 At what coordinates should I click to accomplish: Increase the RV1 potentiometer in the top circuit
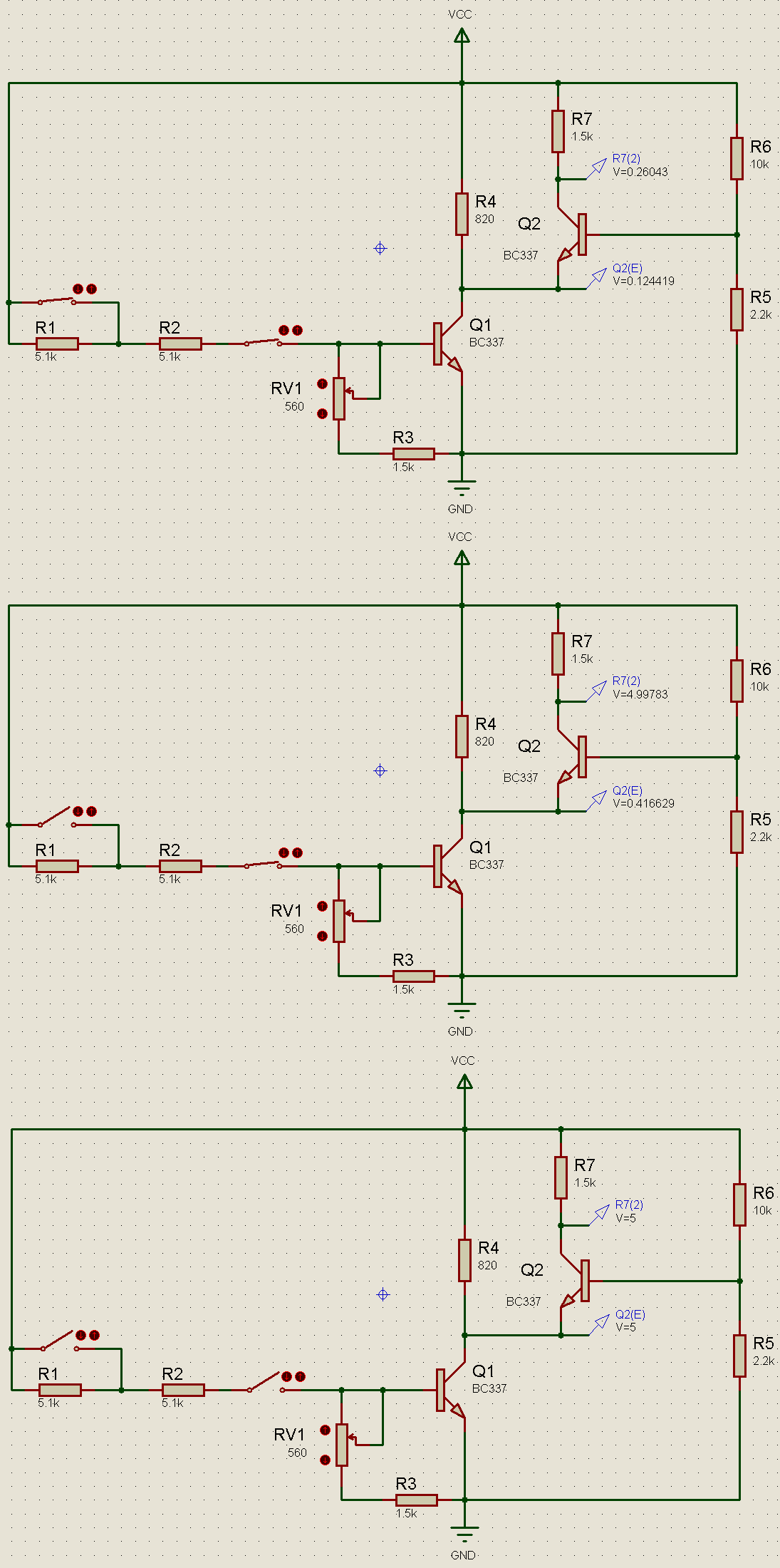tap(322, 384)
